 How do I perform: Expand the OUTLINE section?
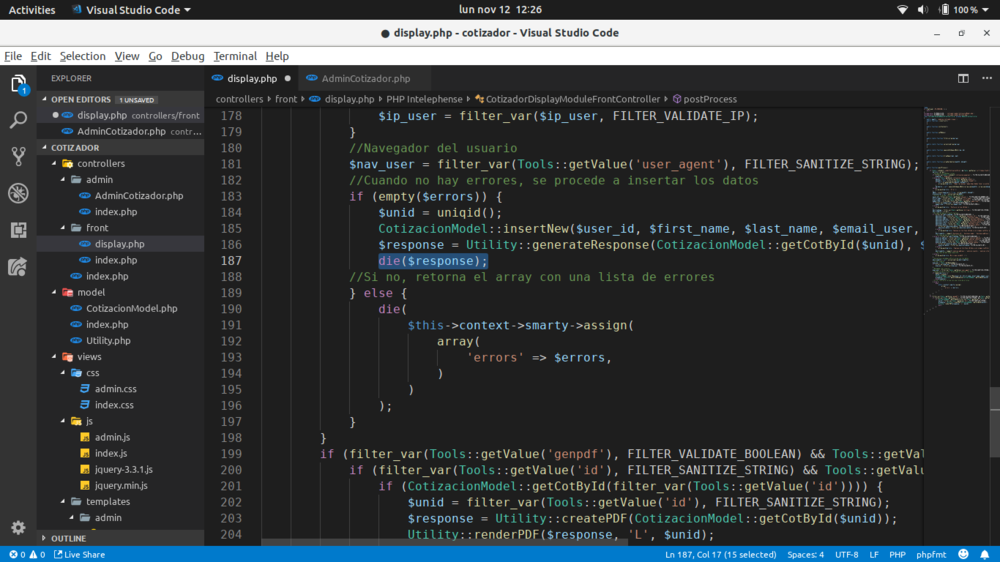[x=68, y=538]
